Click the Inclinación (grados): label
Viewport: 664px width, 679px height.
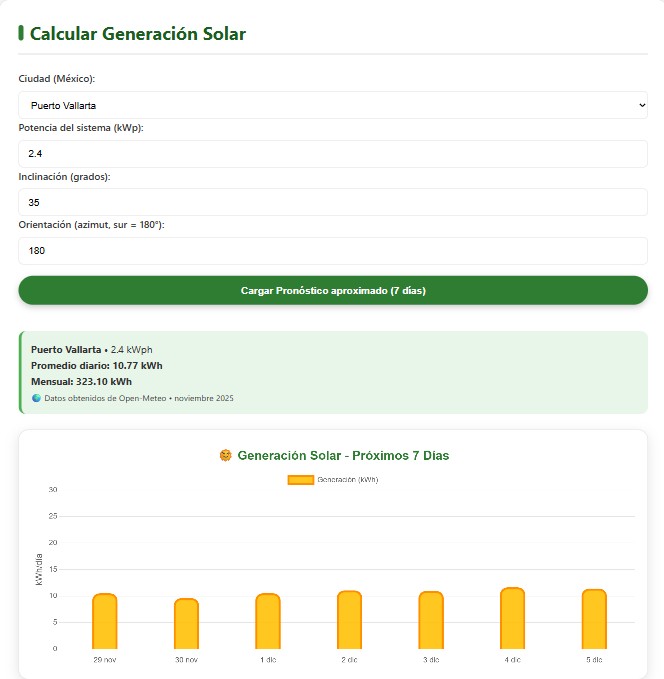(65, 177)
